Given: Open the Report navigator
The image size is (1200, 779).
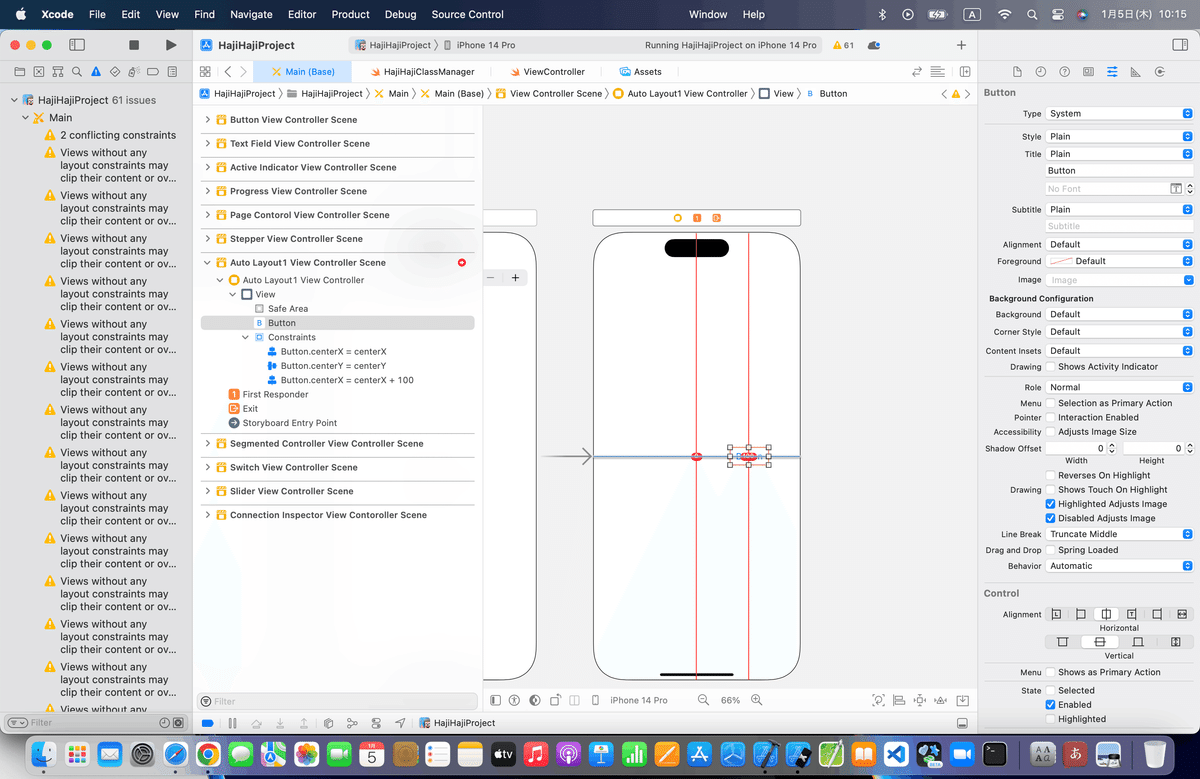Looking at the screenshot, I should click(x=172, y=72).
